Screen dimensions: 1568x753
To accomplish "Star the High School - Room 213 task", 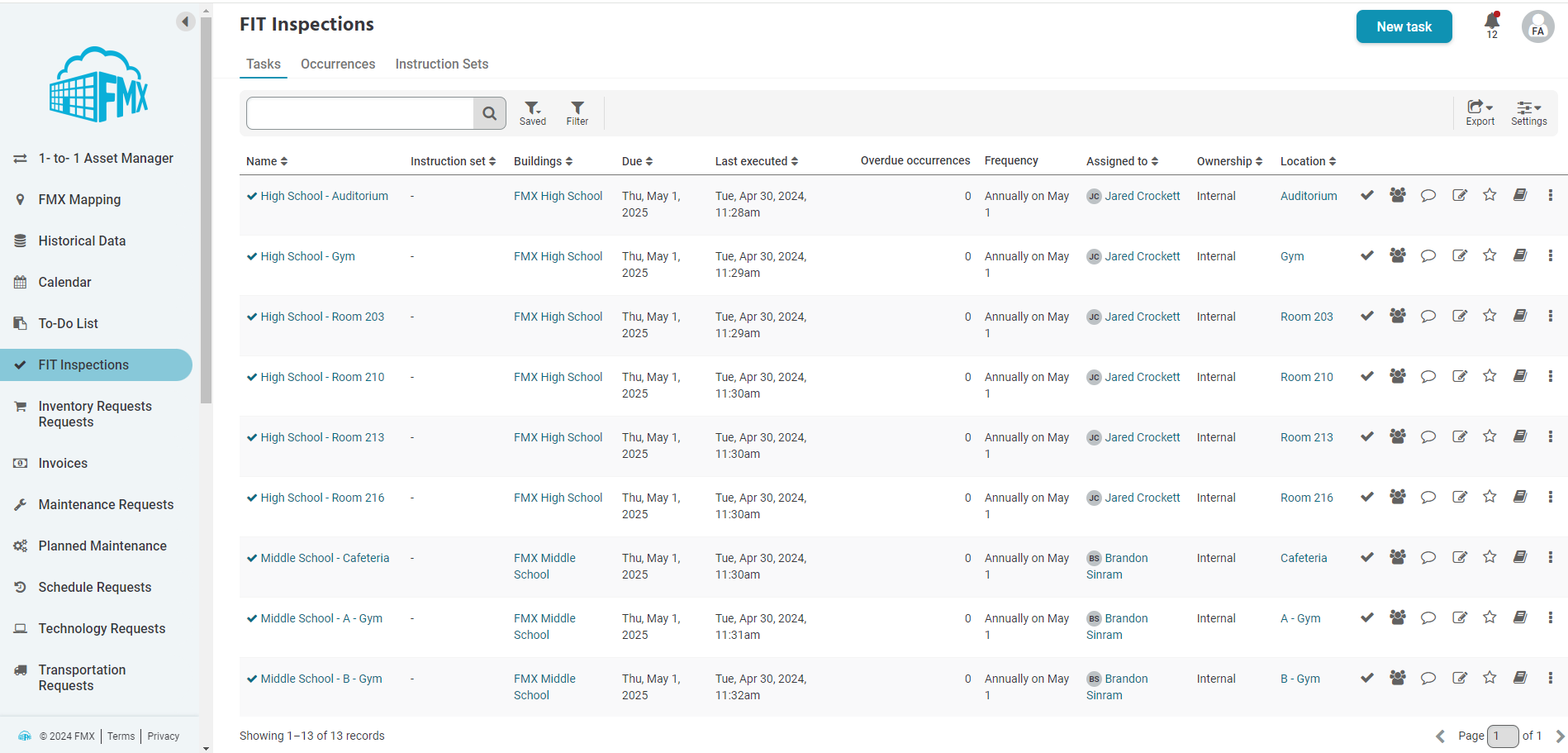I will (x=1489, y=437).
